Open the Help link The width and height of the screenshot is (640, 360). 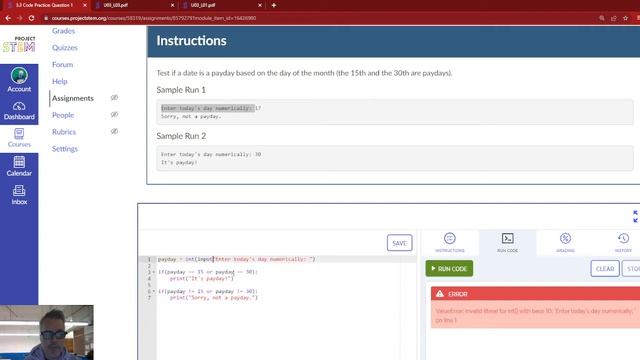(x=60, y=81)
